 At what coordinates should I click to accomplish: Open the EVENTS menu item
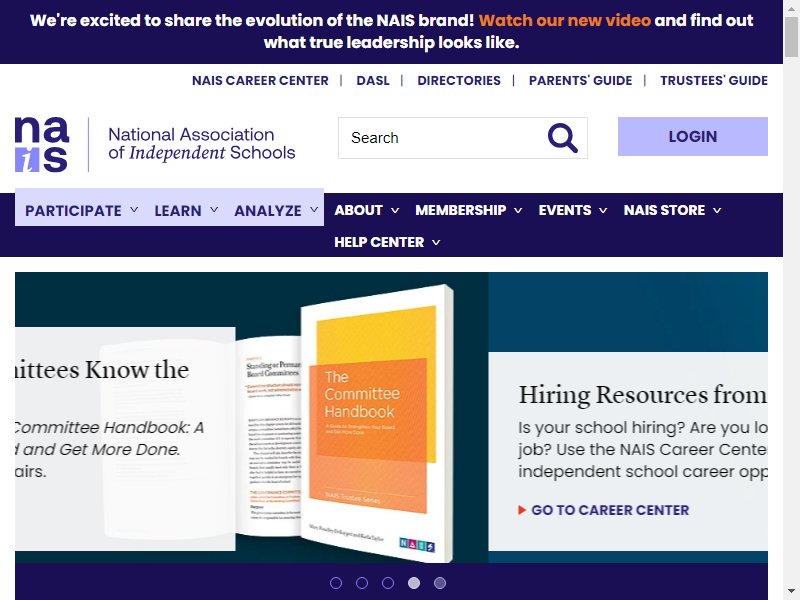tap(565, 210)
